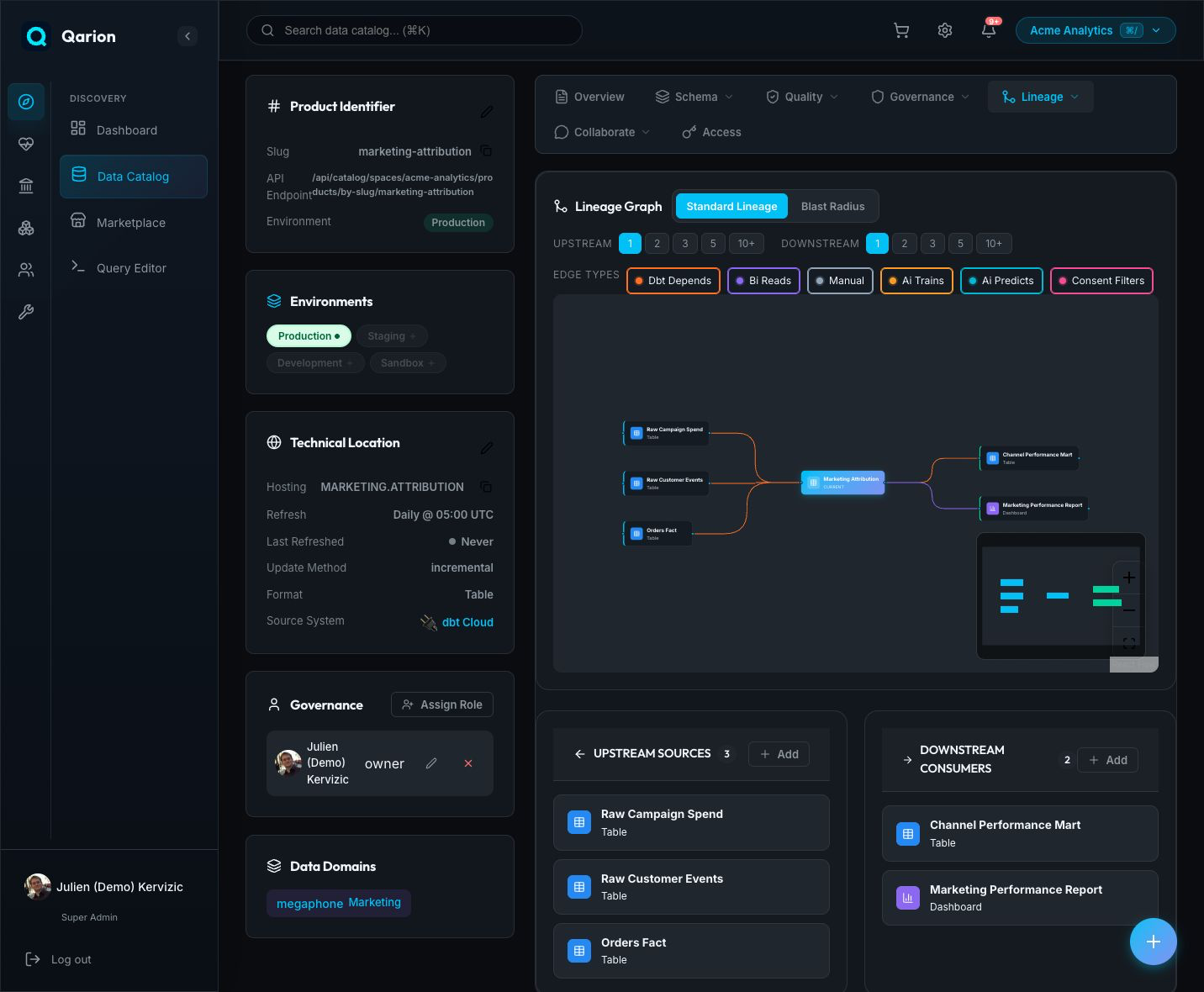Image resolution: width=1204 pixels, height=992 pixels.
Task: Toggle Dbt Depends edge type
Action: point(673,281)
